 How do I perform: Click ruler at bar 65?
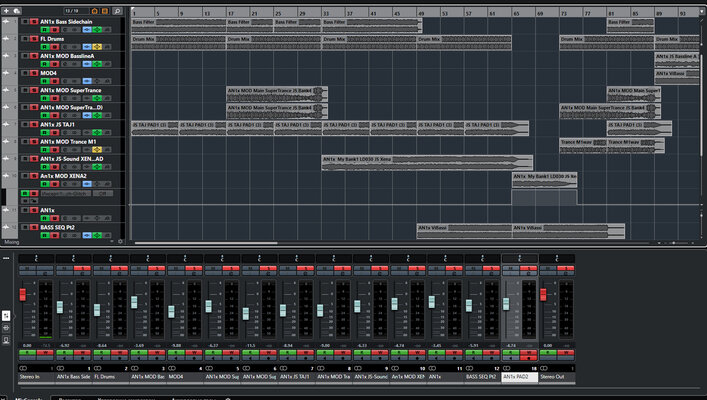516,13
